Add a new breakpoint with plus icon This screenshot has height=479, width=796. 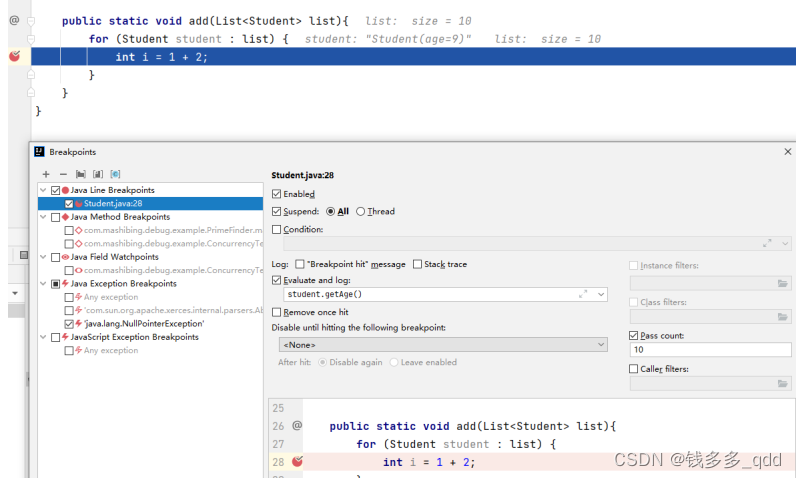click(46, 174)
